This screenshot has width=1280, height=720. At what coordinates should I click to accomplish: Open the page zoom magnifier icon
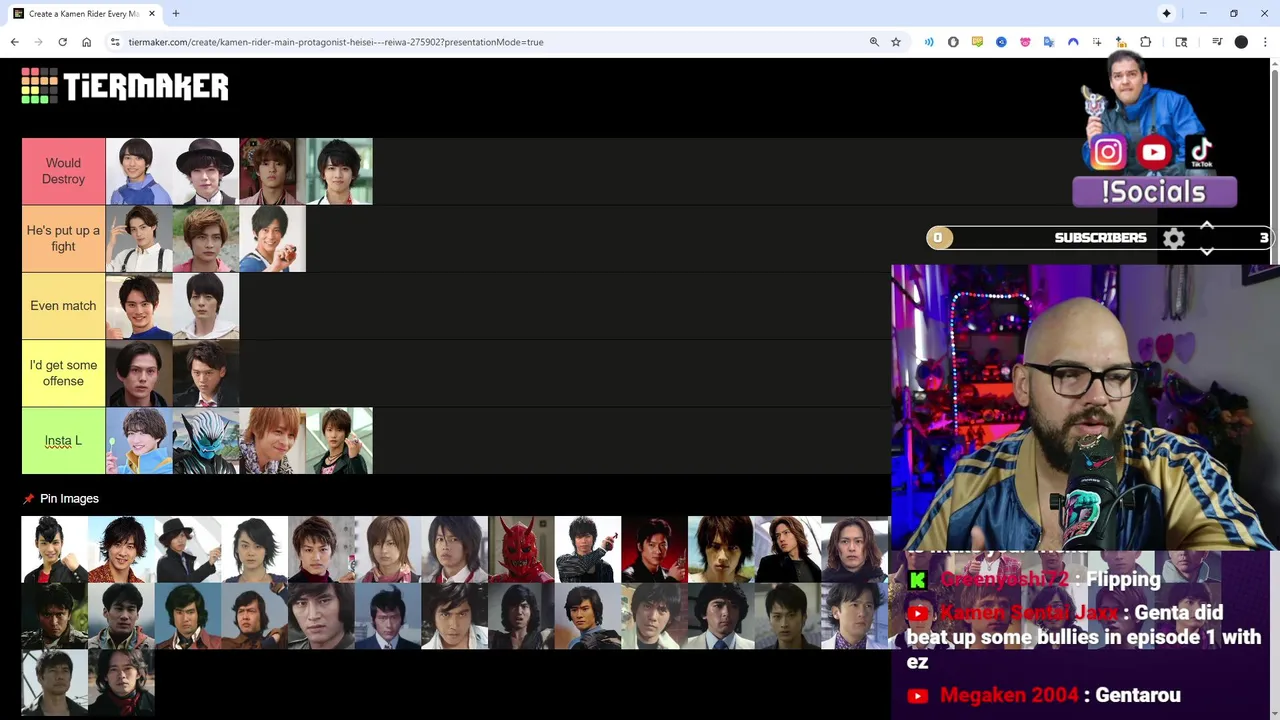click(874, 42)
